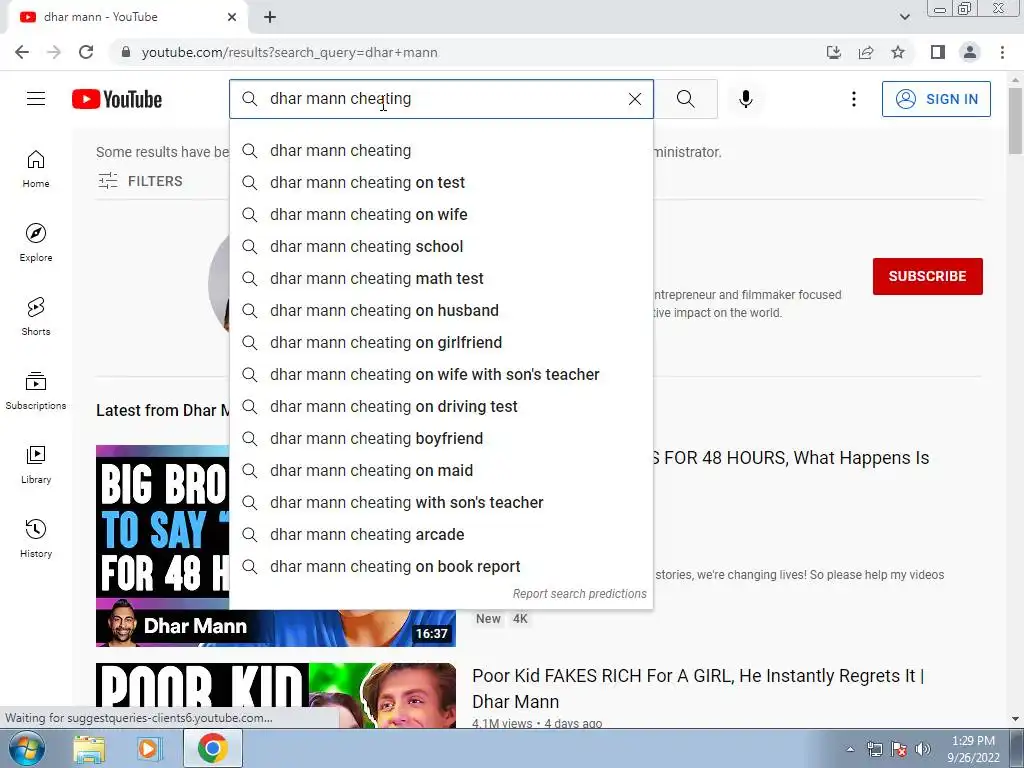Image resolution: width=1024 pixels, height=768 pixels.
Task: Bookmark this page with the star icon
Action: tap(898, 52)
